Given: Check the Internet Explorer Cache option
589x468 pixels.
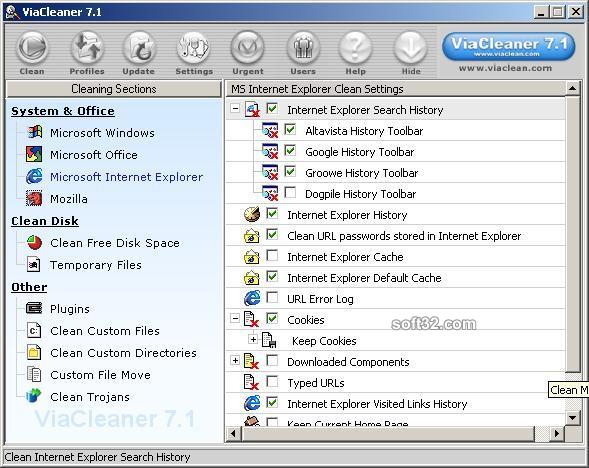Looking at the screenshot, I should [272, 256].
